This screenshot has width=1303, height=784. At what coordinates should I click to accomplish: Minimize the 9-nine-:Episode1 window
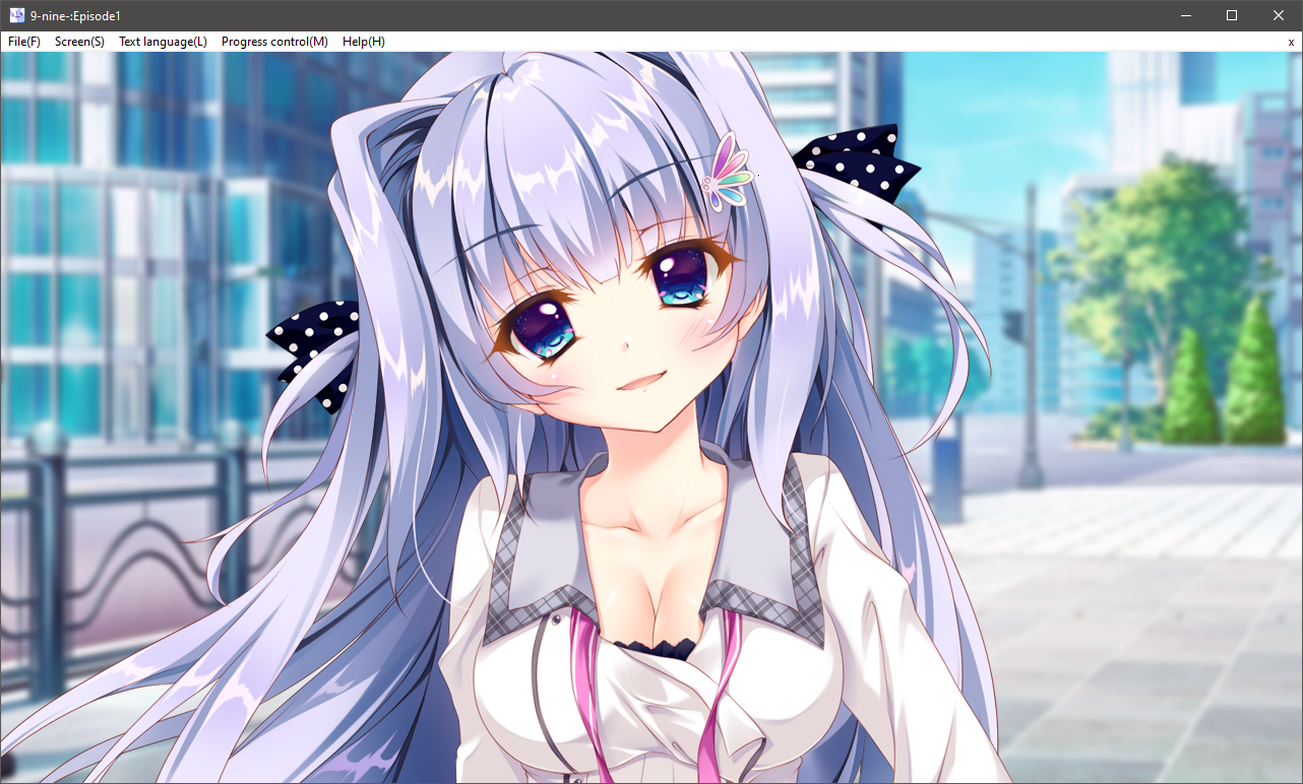[x=1186, y=16]
